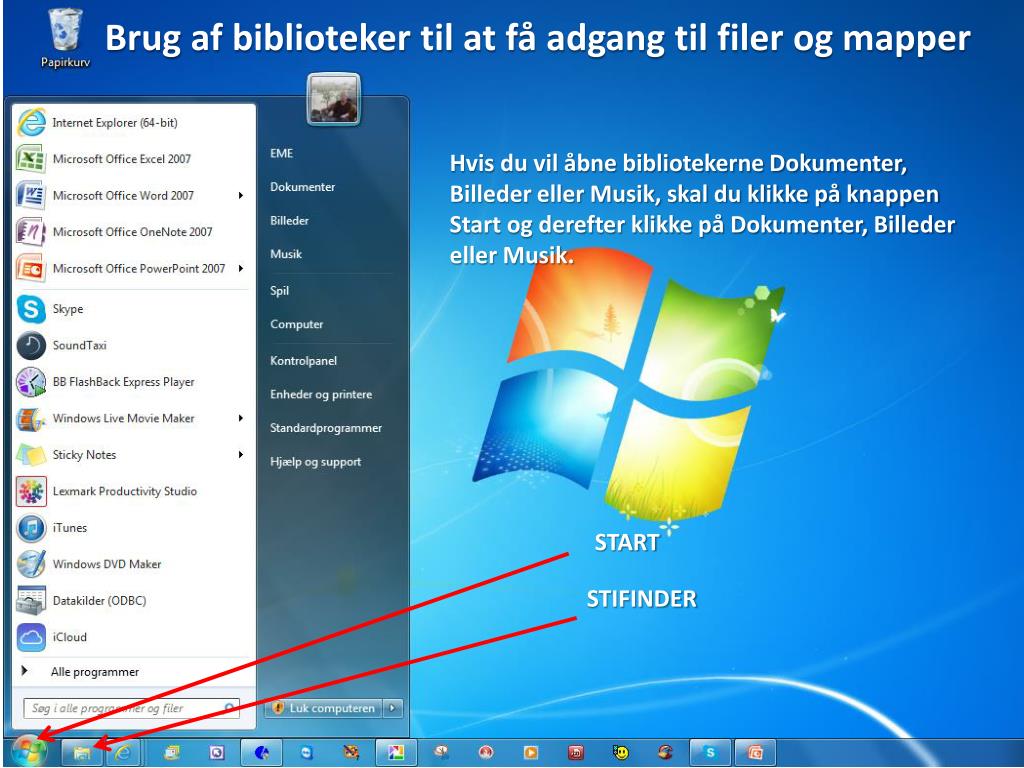Click the Start orb on the taskbar

click(x=29, y=752)
